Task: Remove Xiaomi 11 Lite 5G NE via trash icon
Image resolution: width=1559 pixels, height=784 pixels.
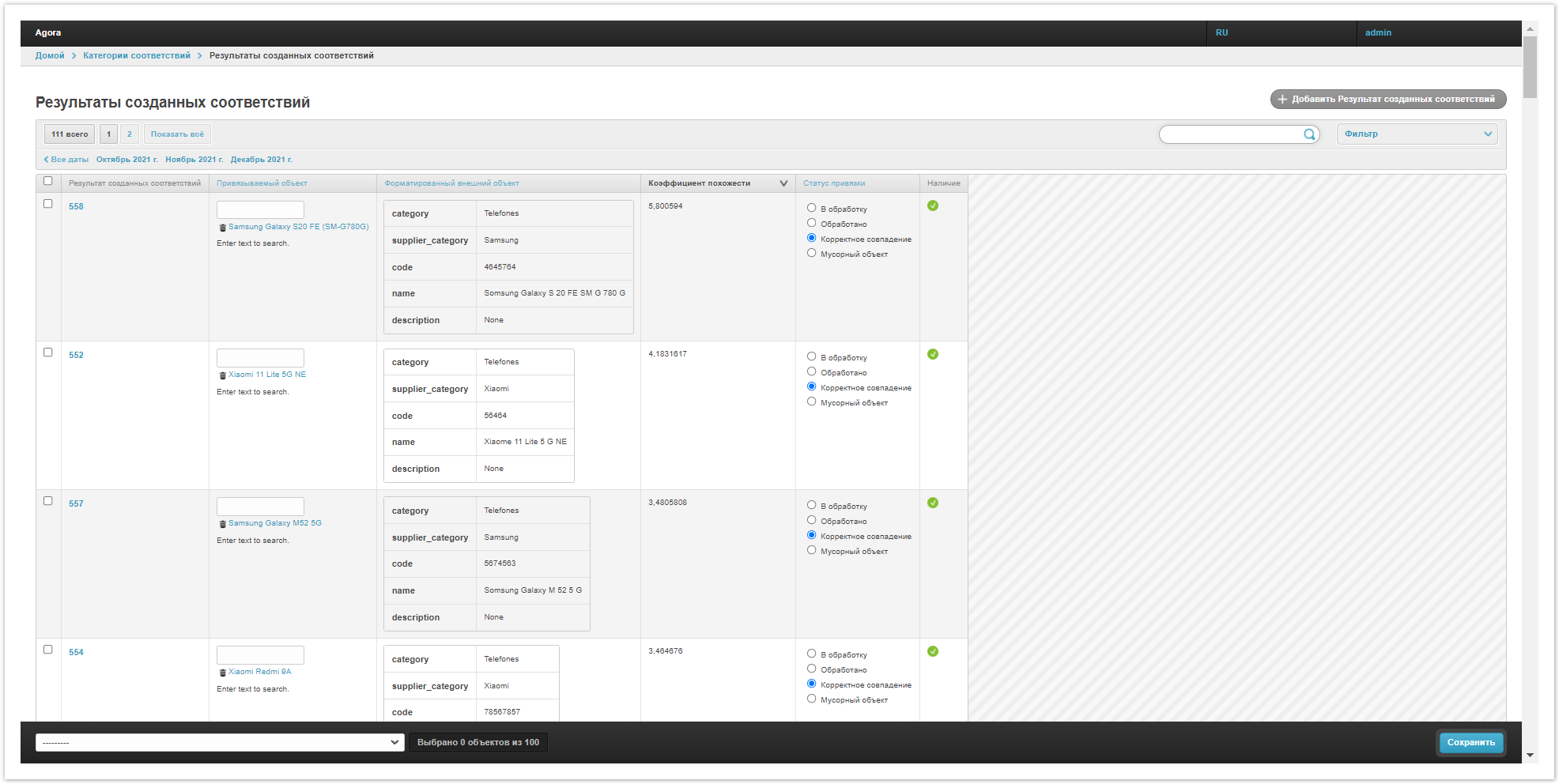Action: pos(223,375)
